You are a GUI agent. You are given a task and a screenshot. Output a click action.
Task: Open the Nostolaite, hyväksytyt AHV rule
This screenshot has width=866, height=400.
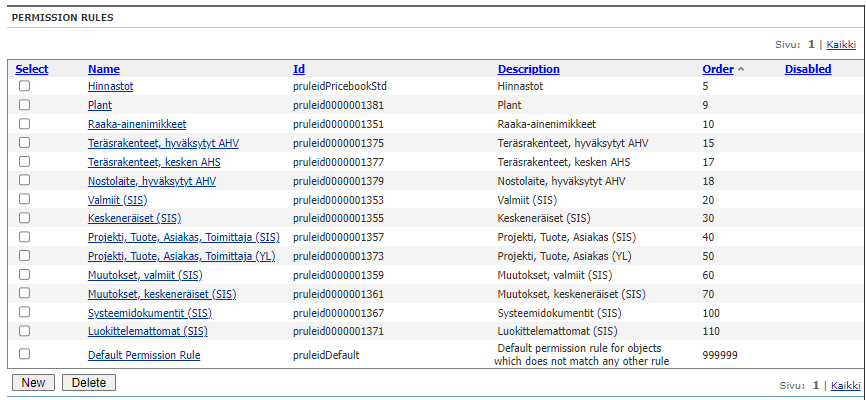[x=151, y=180]
